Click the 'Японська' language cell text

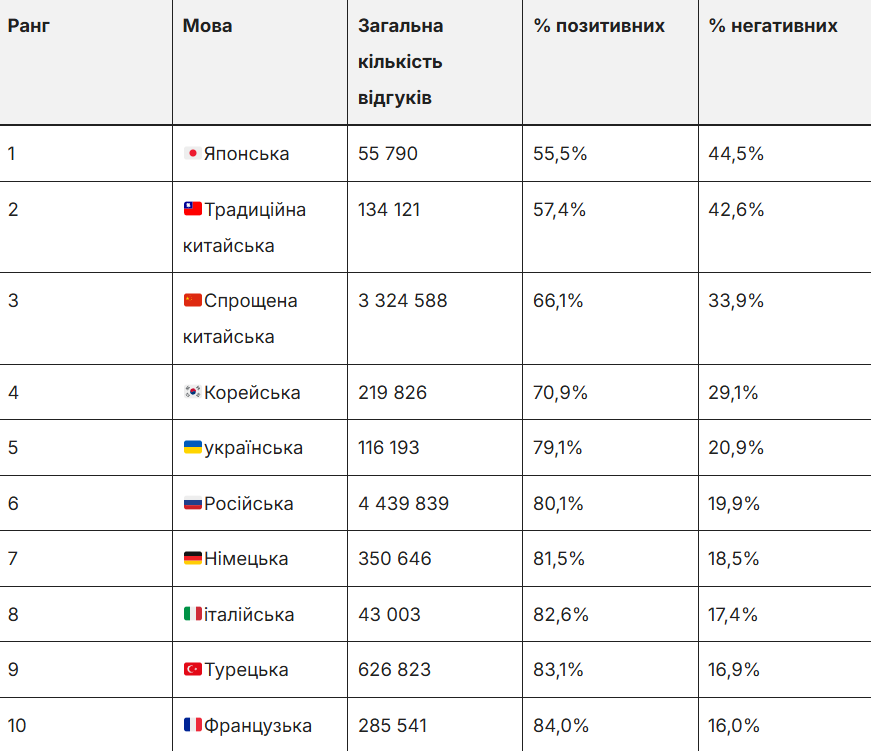point(246,154)
